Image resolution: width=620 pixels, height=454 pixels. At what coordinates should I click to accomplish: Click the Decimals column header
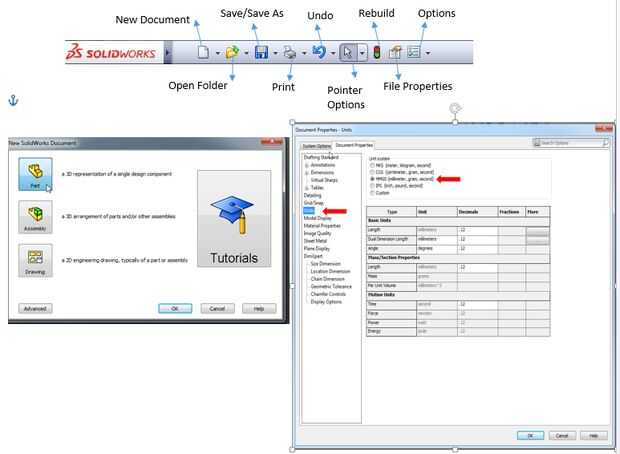coord(477,212)
